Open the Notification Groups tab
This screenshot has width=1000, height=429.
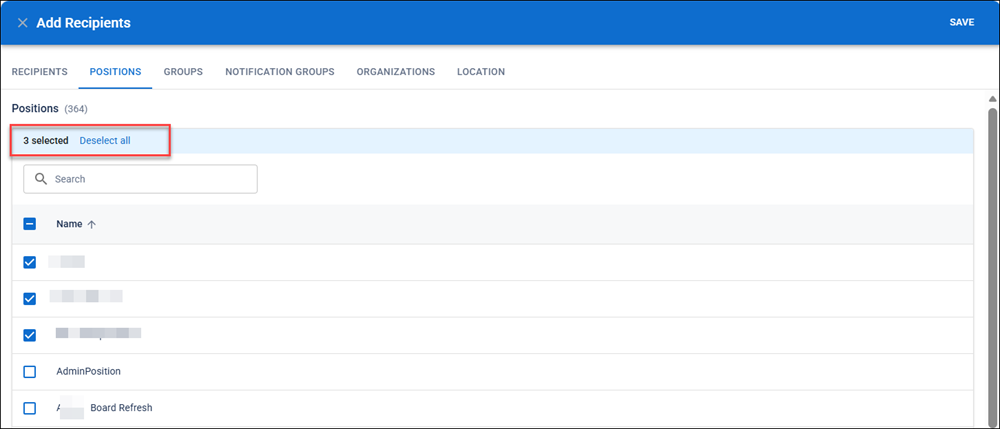(x=279, y=72)
